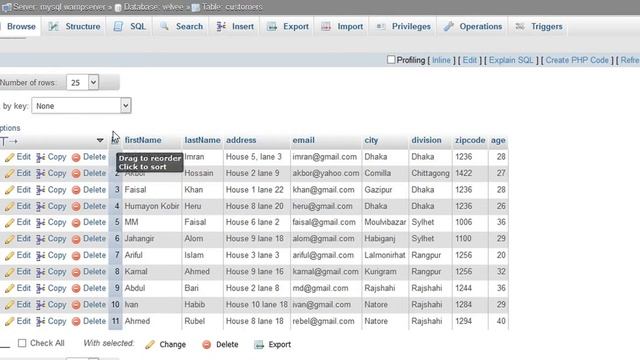Image resolution: width=640 pixels, height=360 pixels.
Task: Click the copy icon in Ahmed Rubel row
Action: (40, 322)
